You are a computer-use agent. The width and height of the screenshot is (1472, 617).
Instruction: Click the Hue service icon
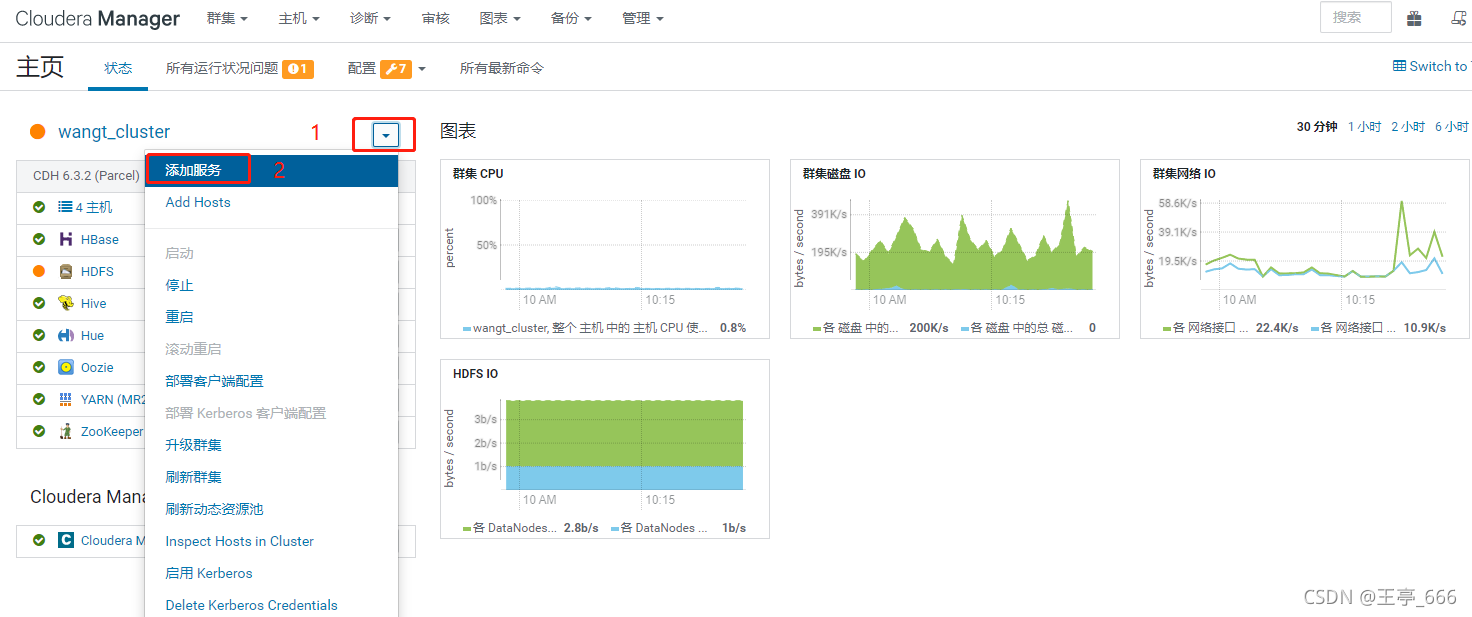tap(66, 335)
